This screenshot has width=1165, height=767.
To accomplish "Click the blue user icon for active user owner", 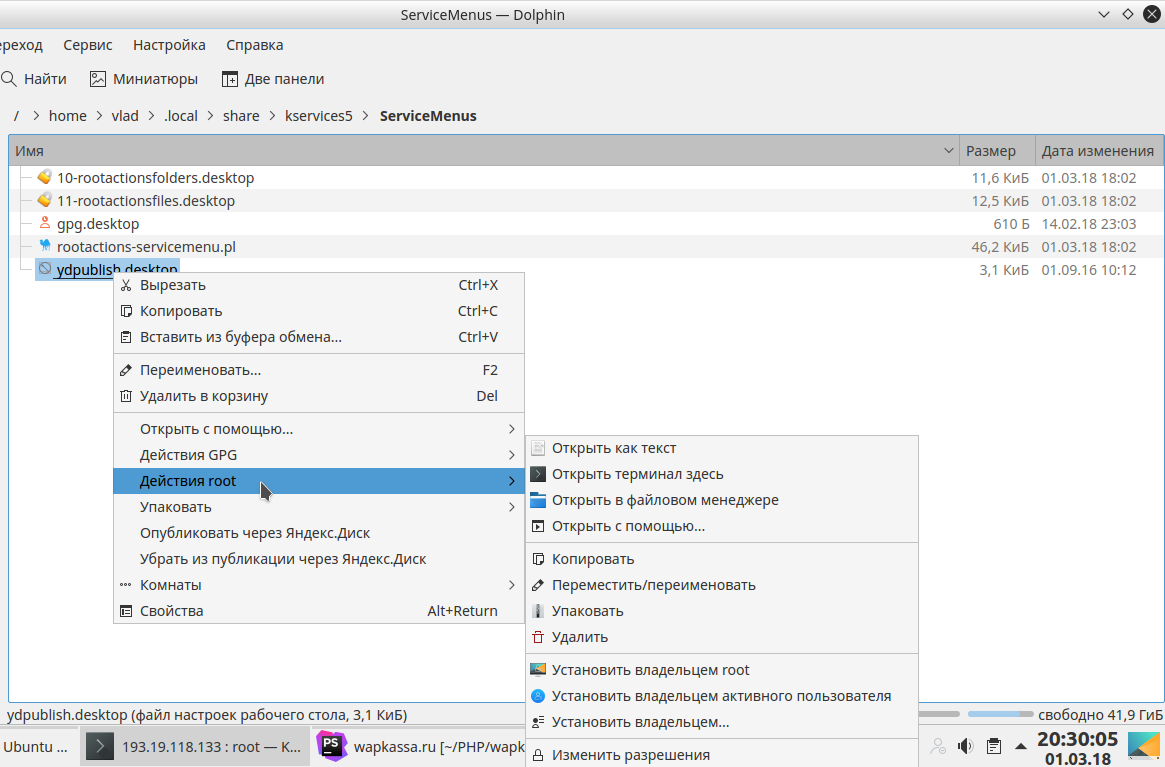I will [538, 696].
